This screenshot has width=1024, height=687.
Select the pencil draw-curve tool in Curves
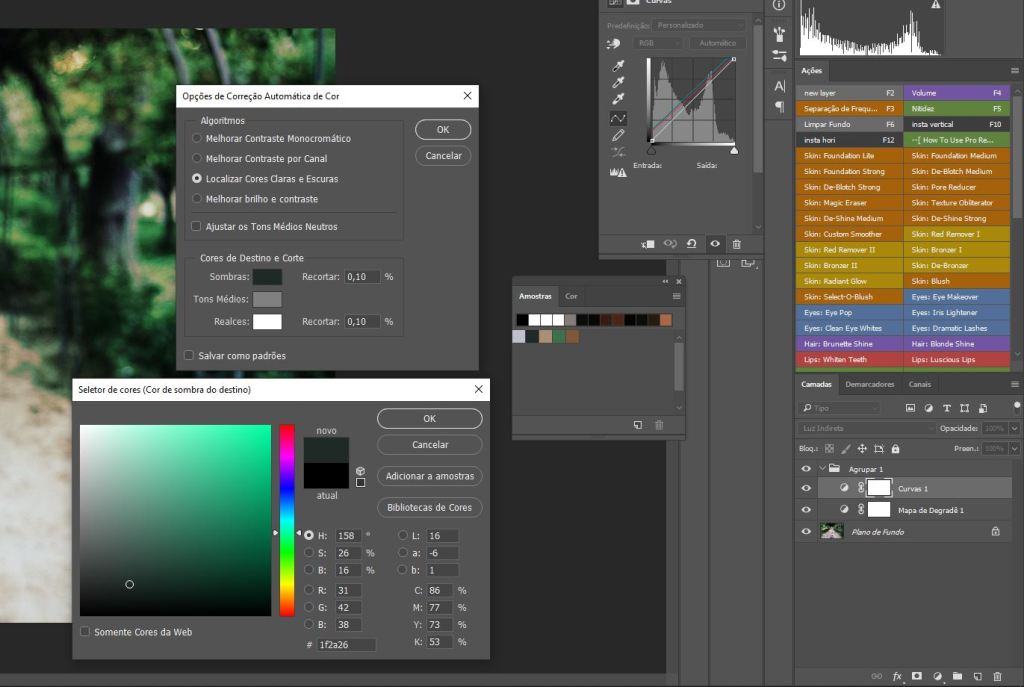click(x=618, y=135)
